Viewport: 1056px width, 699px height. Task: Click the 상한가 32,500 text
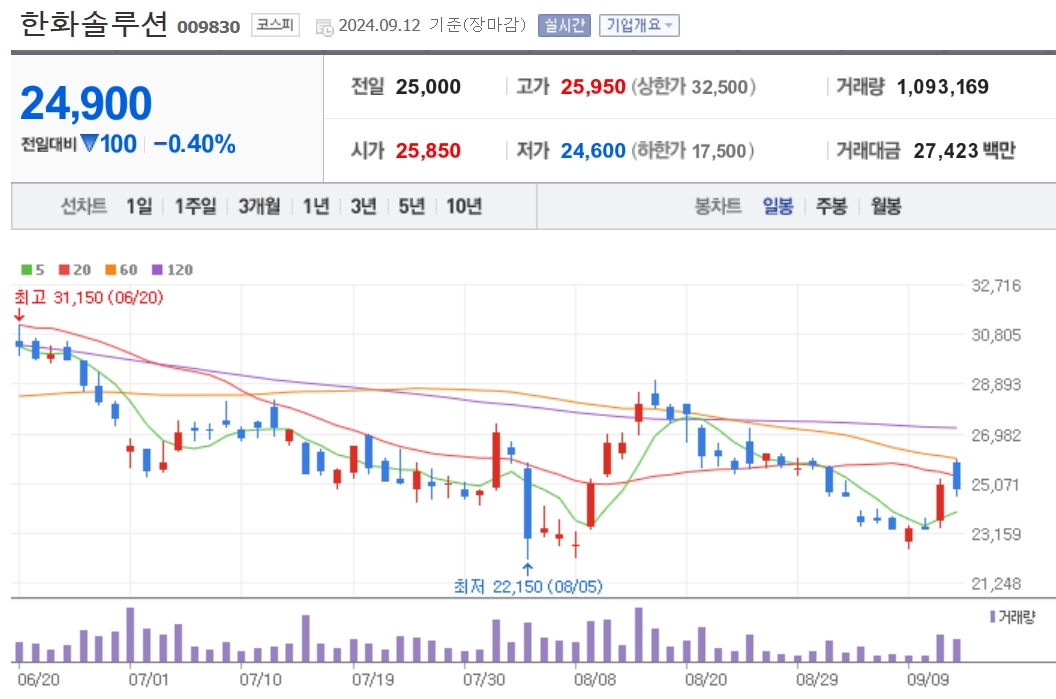pos(694,87)
